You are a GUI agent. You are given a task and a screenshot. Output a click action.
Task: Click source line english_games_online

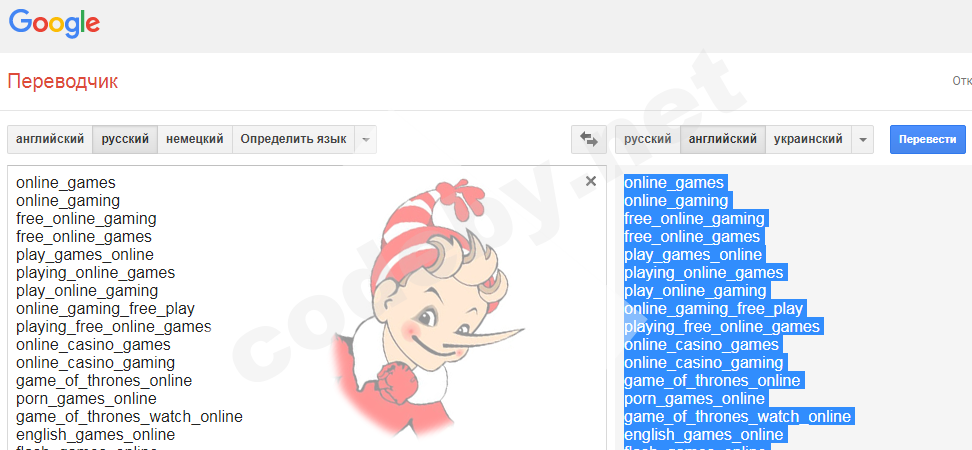(x=95, y=435)
